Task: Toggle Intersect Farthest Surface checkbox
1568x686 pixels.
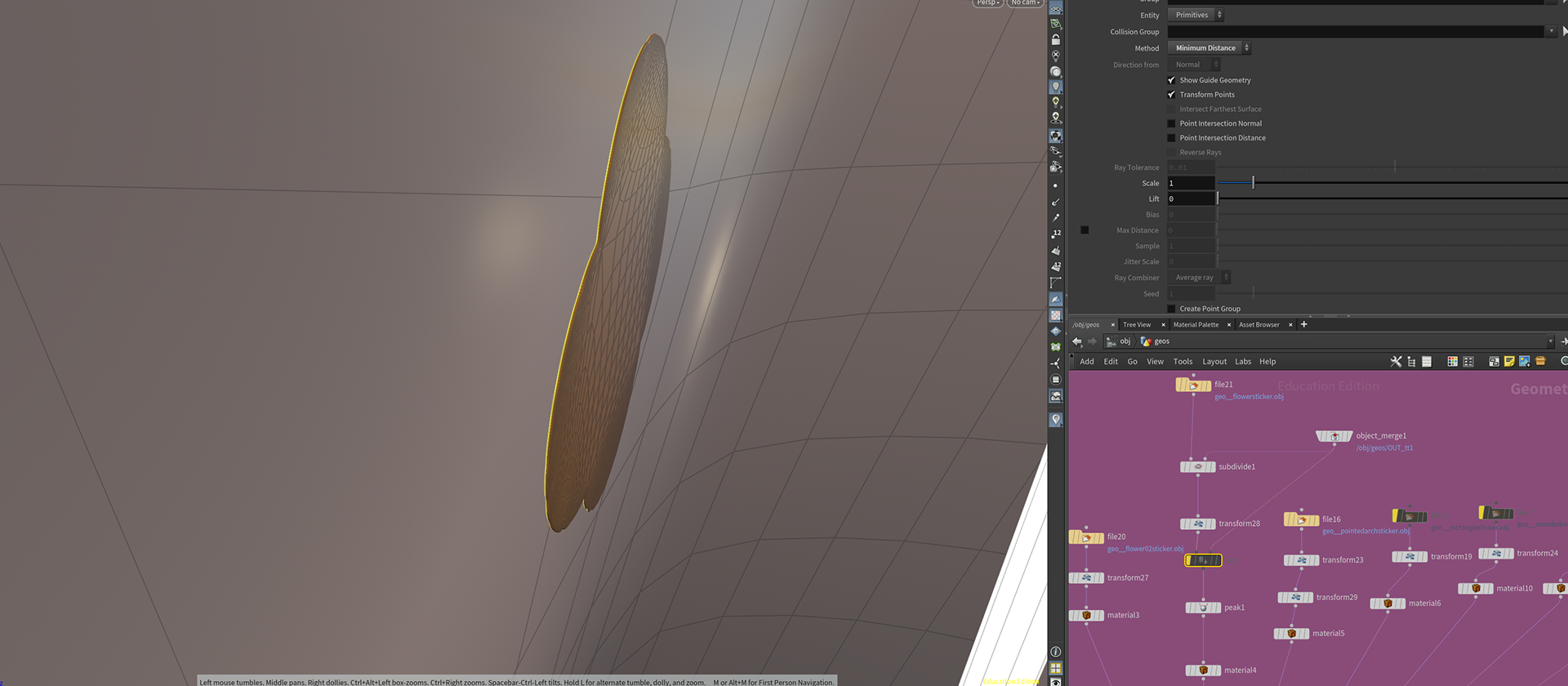Action: tap(1171, 109)
